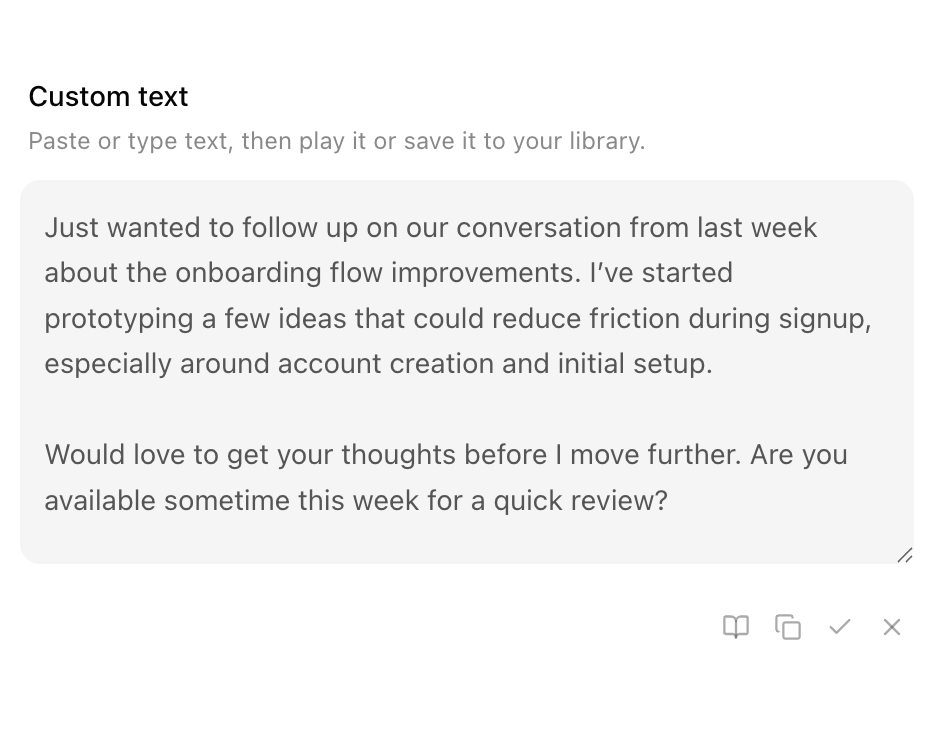Image resolution: width=942 pixels, height=744 pixels.
Task: Click the X to clear the custom text
Action: coord(891,627)
